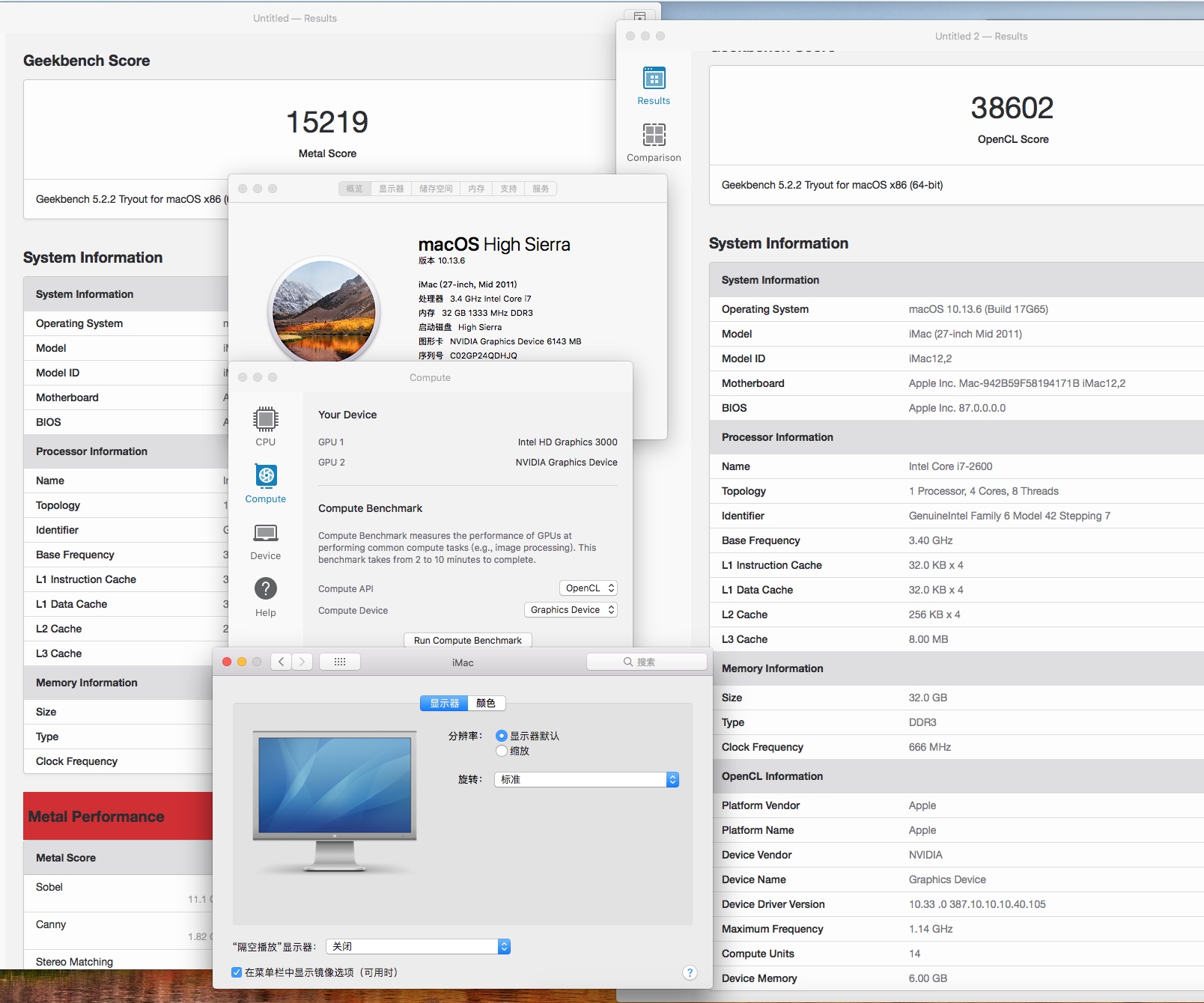The image size is (1204, 1003).
Task: Select the 显示器 tab in iMac display preferences
Action: 444,703
